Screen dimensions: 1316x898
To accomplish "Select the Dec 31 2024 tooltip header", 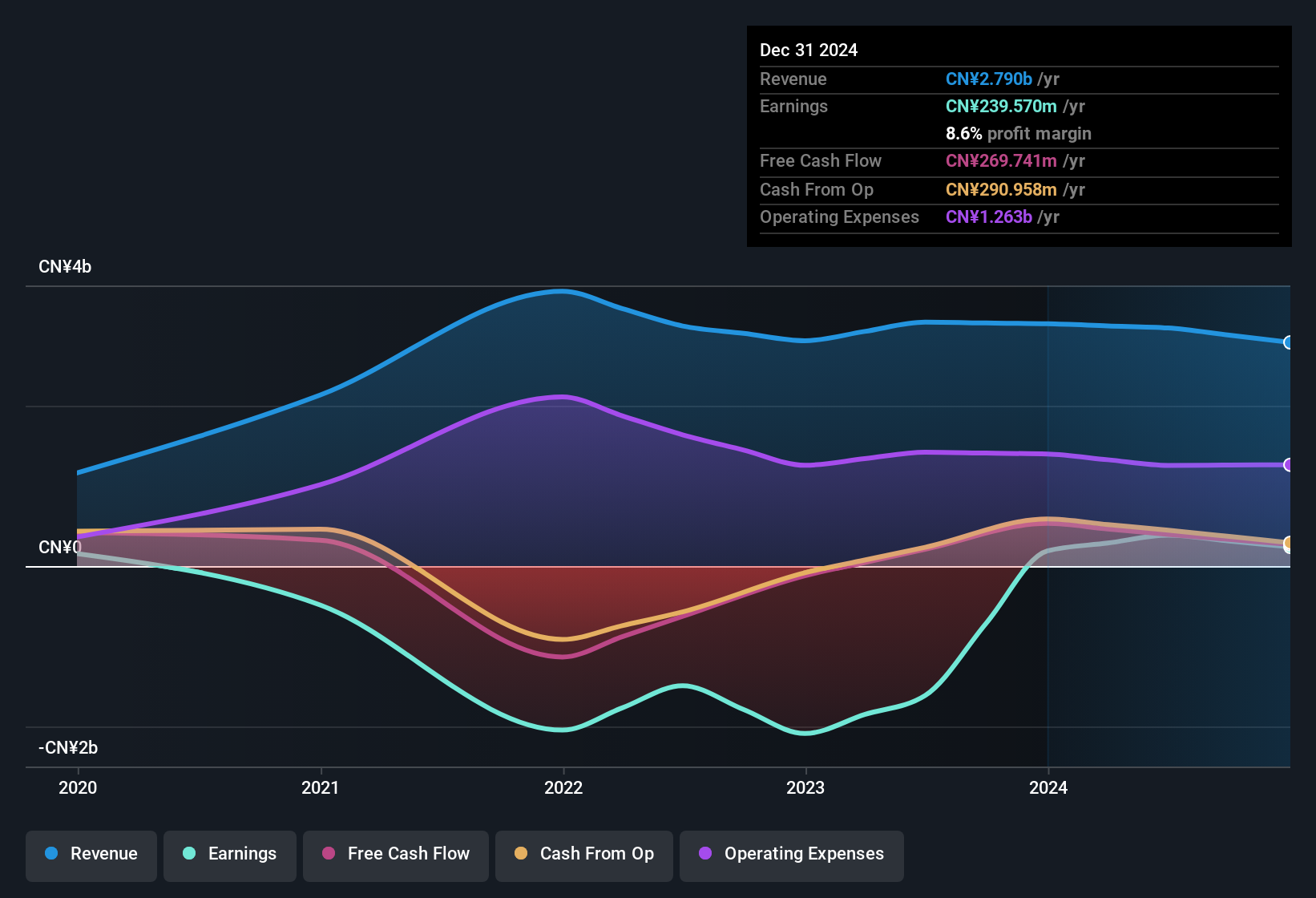I will coord(809,50).
